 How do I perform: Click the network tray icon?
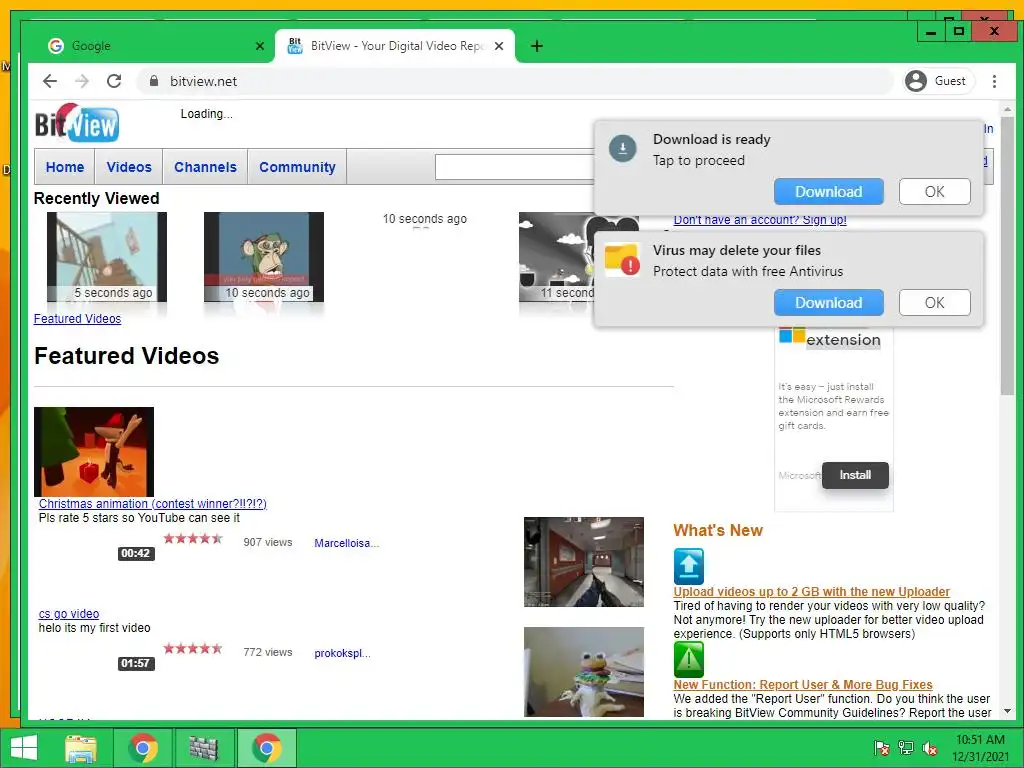pos(906,748)
